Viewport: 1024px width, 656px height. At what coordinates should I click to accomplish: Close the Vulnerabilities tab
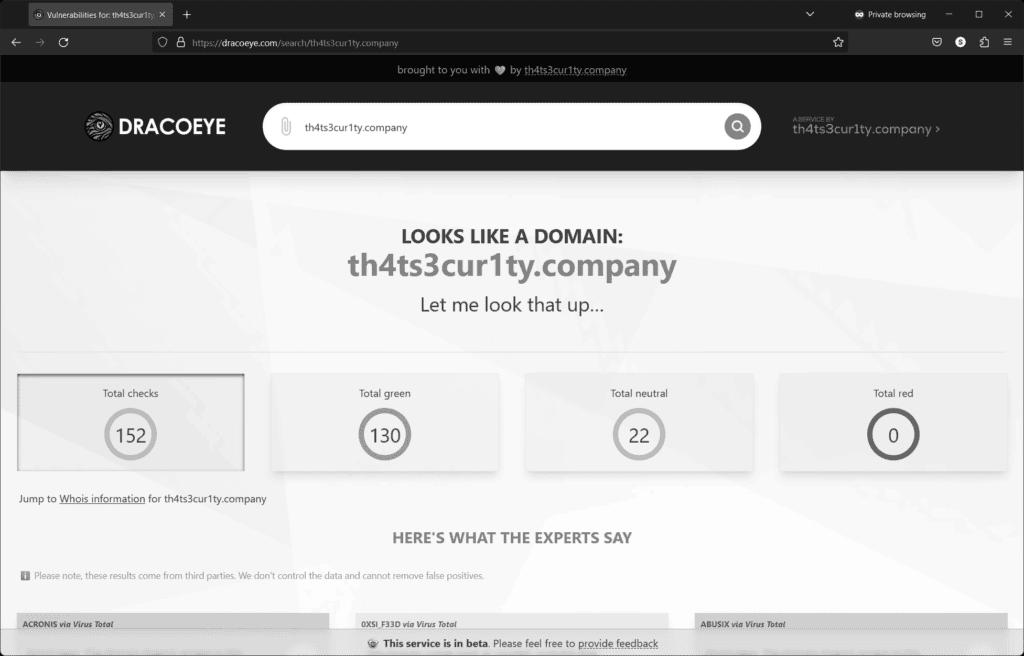point(162,14)
